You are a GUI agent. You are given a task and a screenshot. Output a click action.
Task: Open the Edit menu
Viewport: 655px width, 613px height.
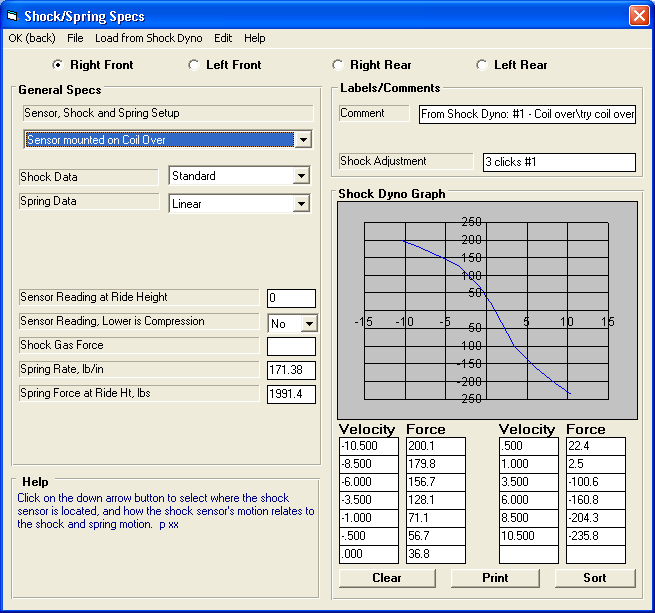coord(223,38)
